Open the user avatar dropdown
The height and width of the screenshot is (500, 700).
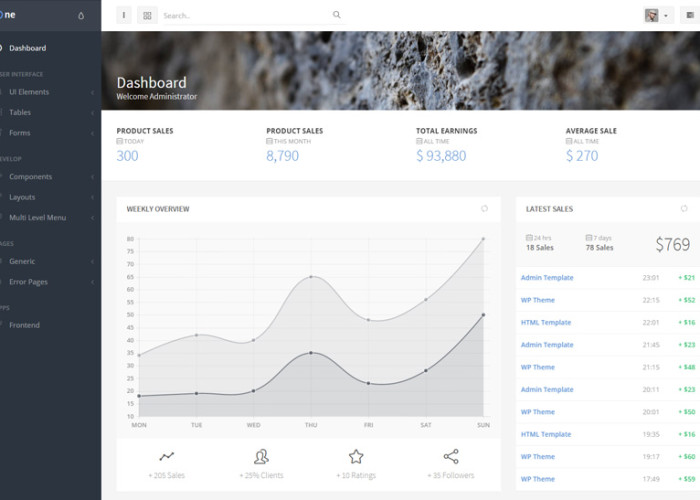point(658,15)
